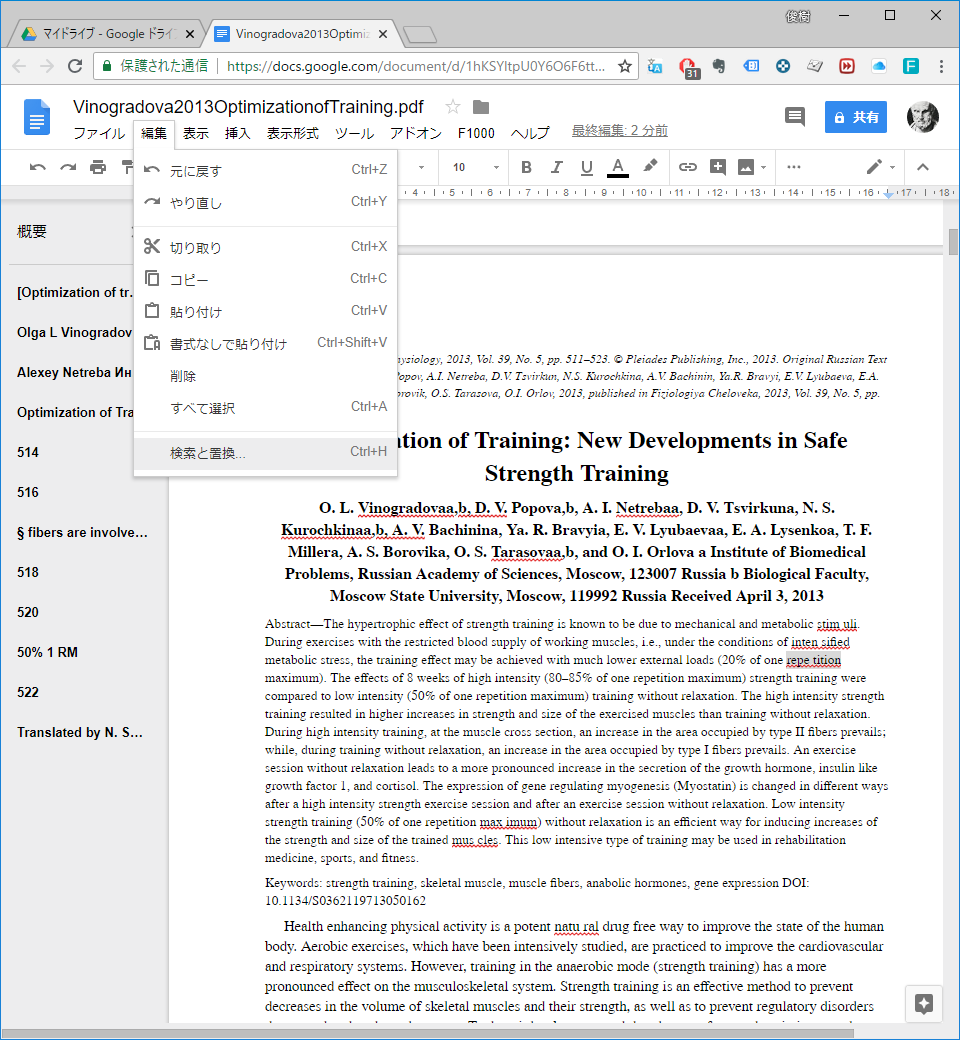Click the Bold formatting icon
Viewport: 960px width, 1040px height.
(x=526, y=167)
